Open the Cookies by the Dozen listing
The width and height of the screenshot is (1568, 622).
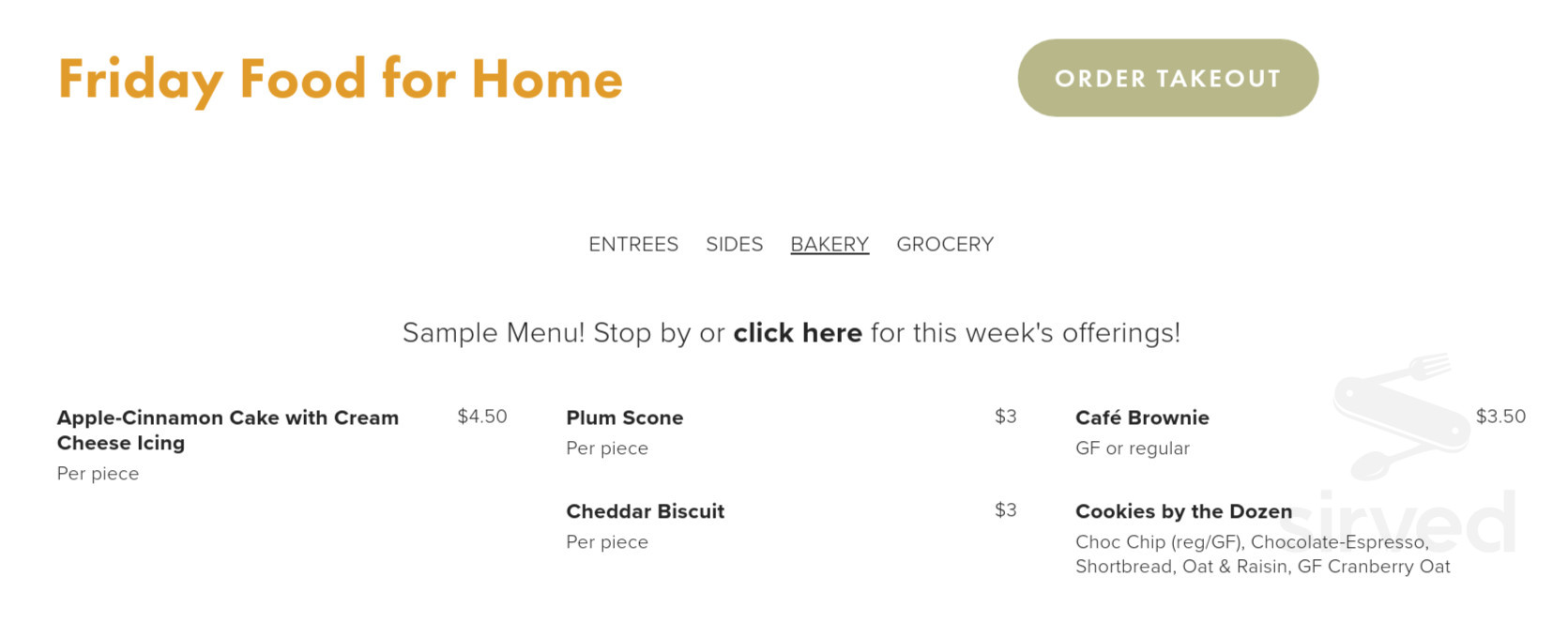[1183, 511]
